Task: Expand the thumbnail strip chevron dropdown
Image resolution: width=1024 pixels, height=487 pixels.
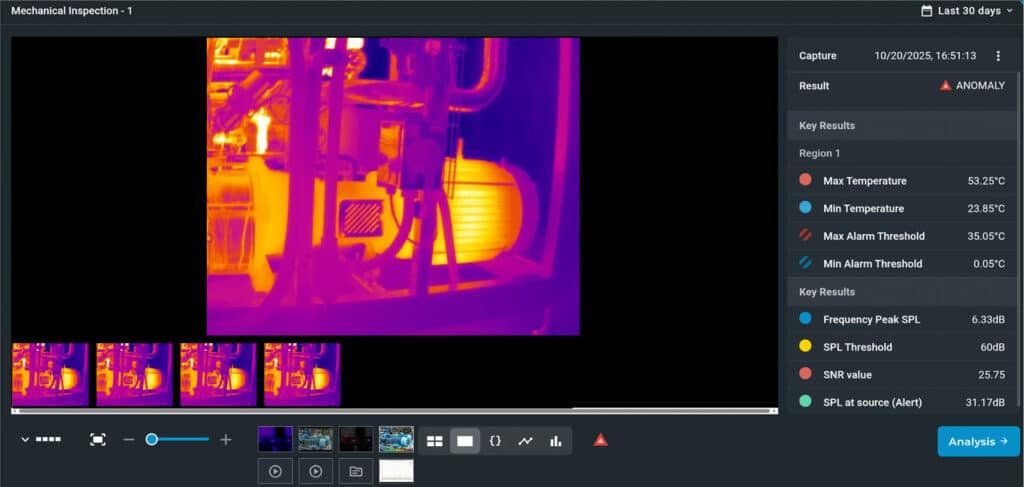Action: click(26, 440)
